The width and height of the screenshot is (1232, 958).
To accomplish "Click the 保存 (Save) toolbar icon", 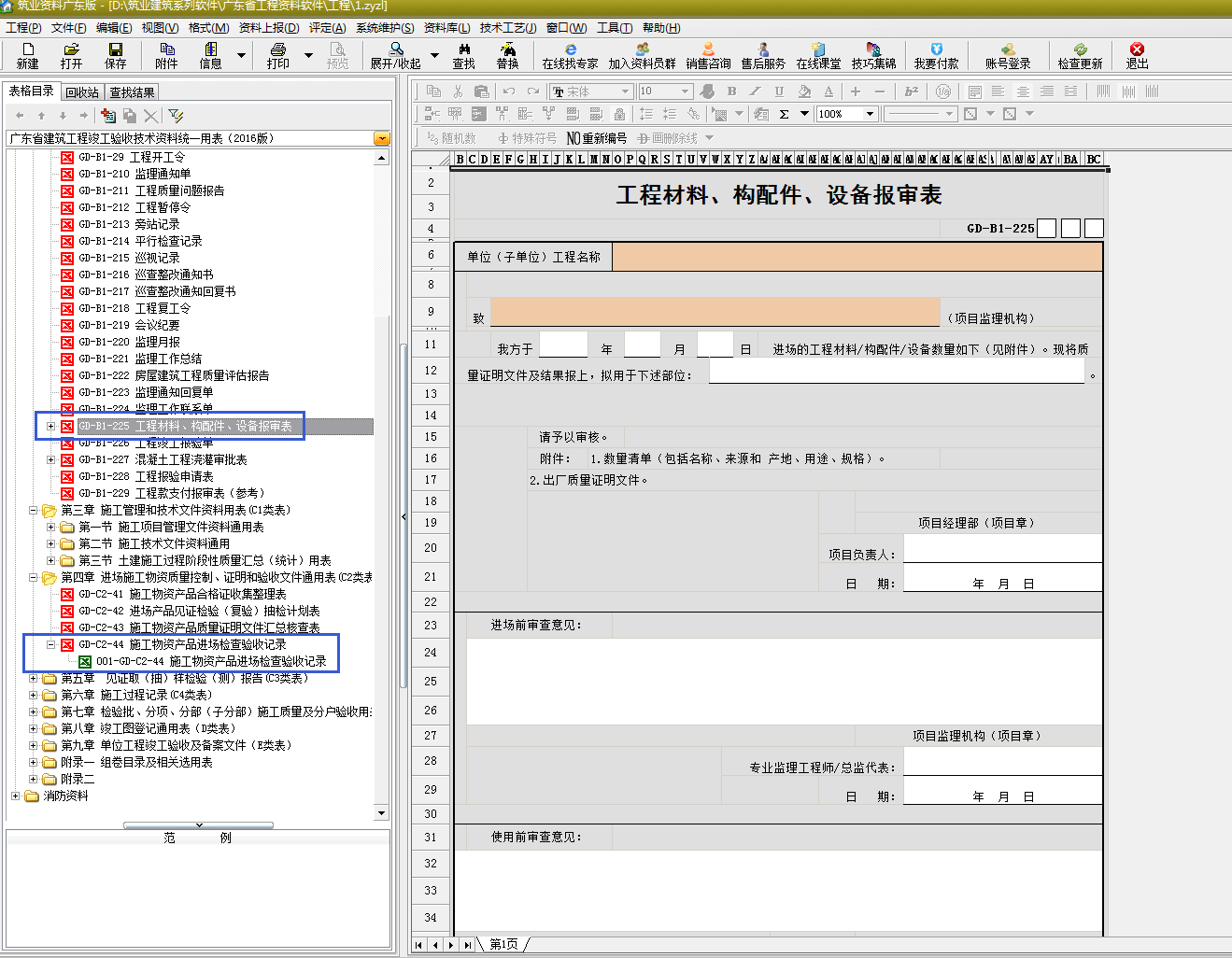I will 116,55.
